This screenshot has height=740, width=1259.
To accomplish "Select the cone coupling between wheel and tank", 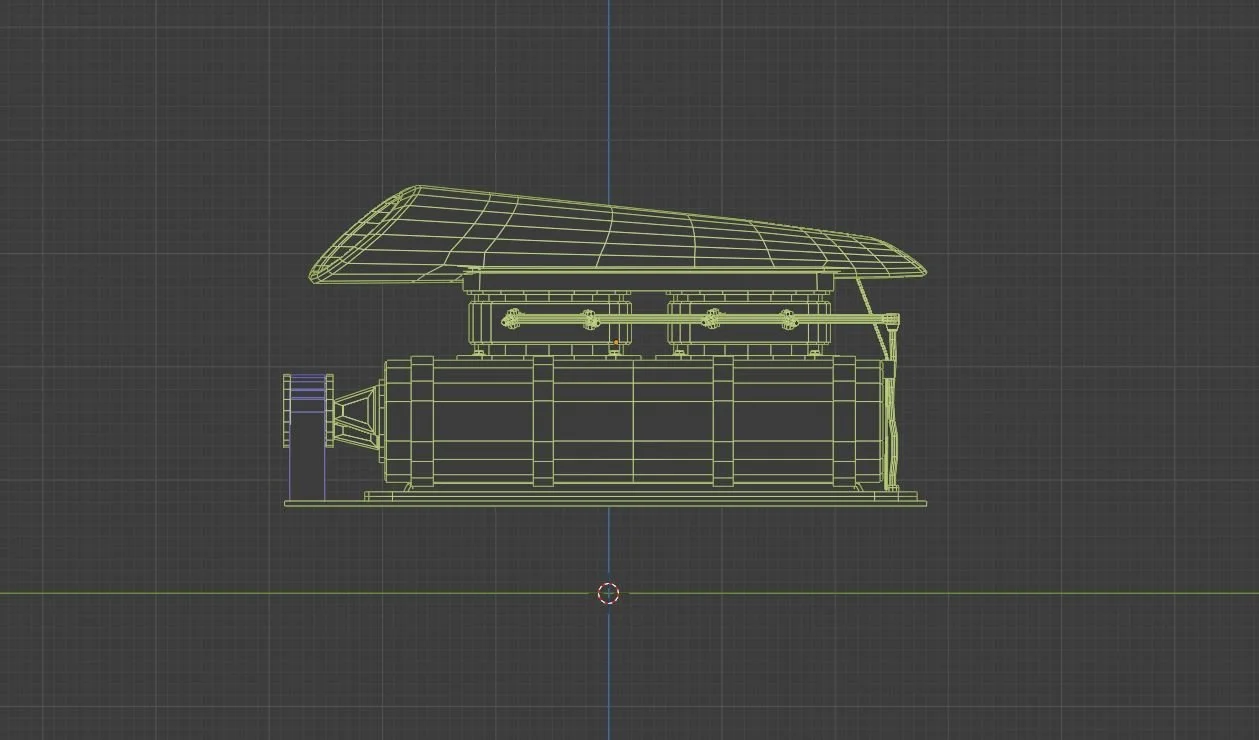I will [358, 417].
